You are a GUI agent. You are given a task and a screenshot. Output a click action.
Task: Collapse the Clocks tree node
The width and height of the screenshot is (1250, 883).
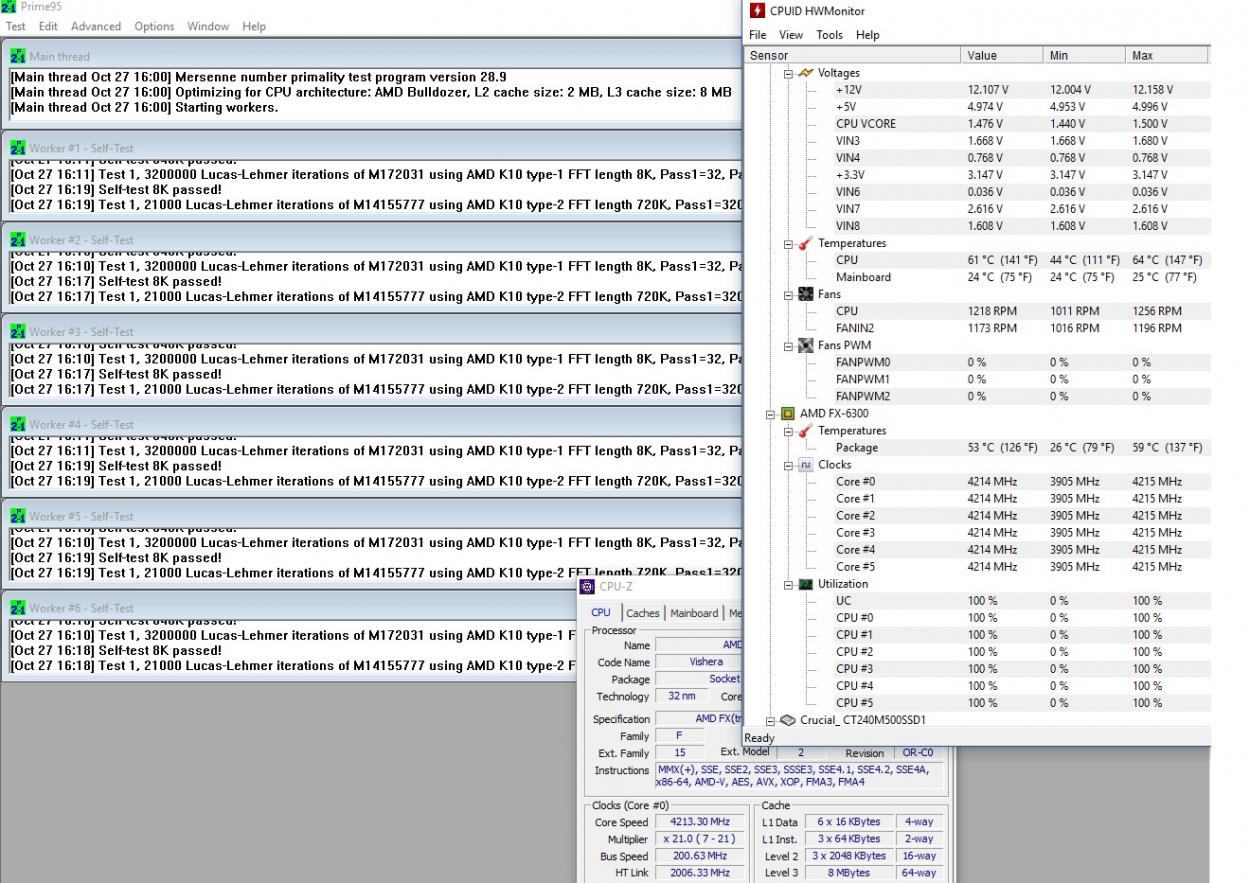(x=788, y=465)
